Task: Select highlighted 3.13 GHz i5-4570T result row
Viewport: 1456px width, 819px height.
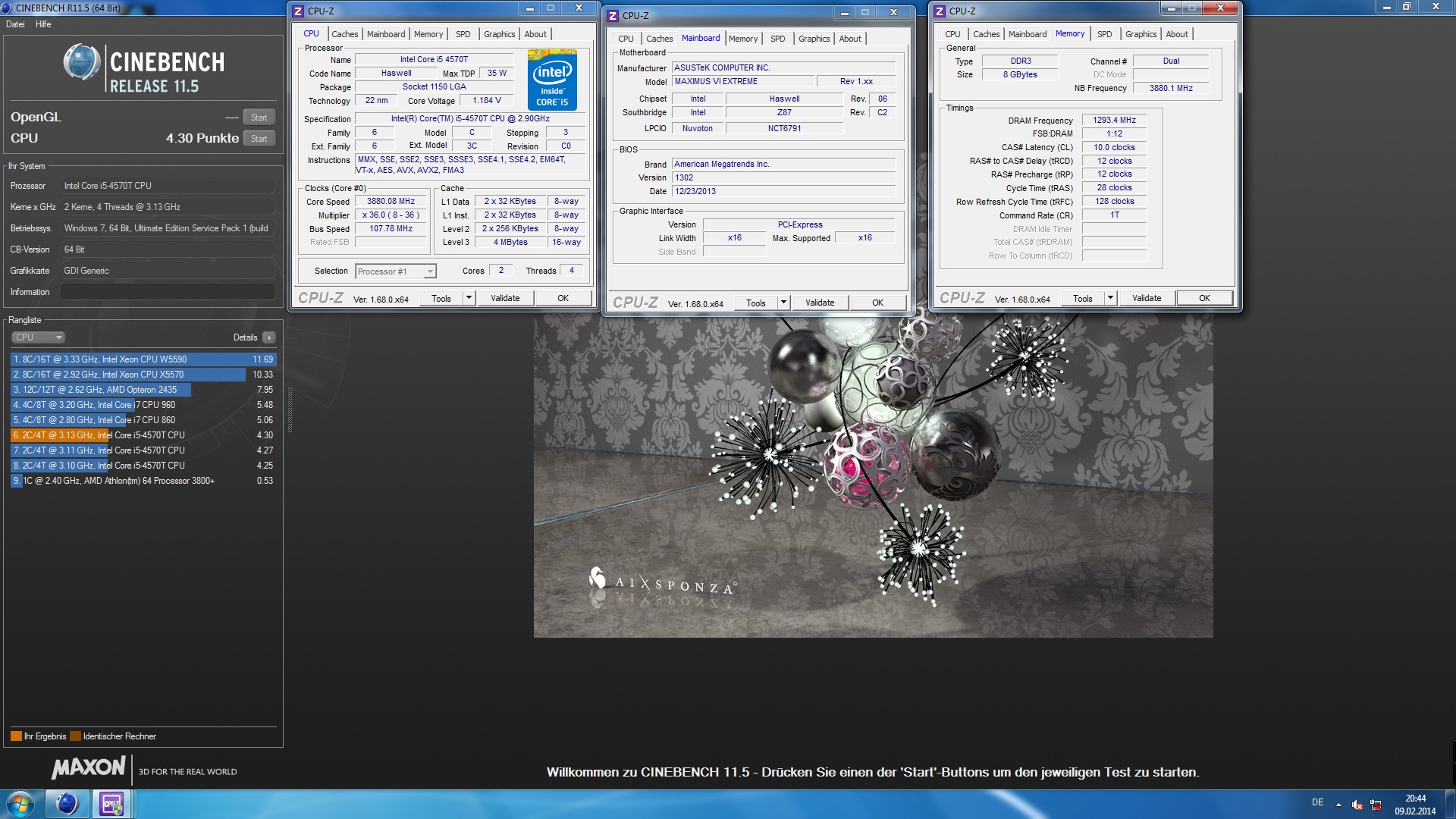Action: coord(143,435)
